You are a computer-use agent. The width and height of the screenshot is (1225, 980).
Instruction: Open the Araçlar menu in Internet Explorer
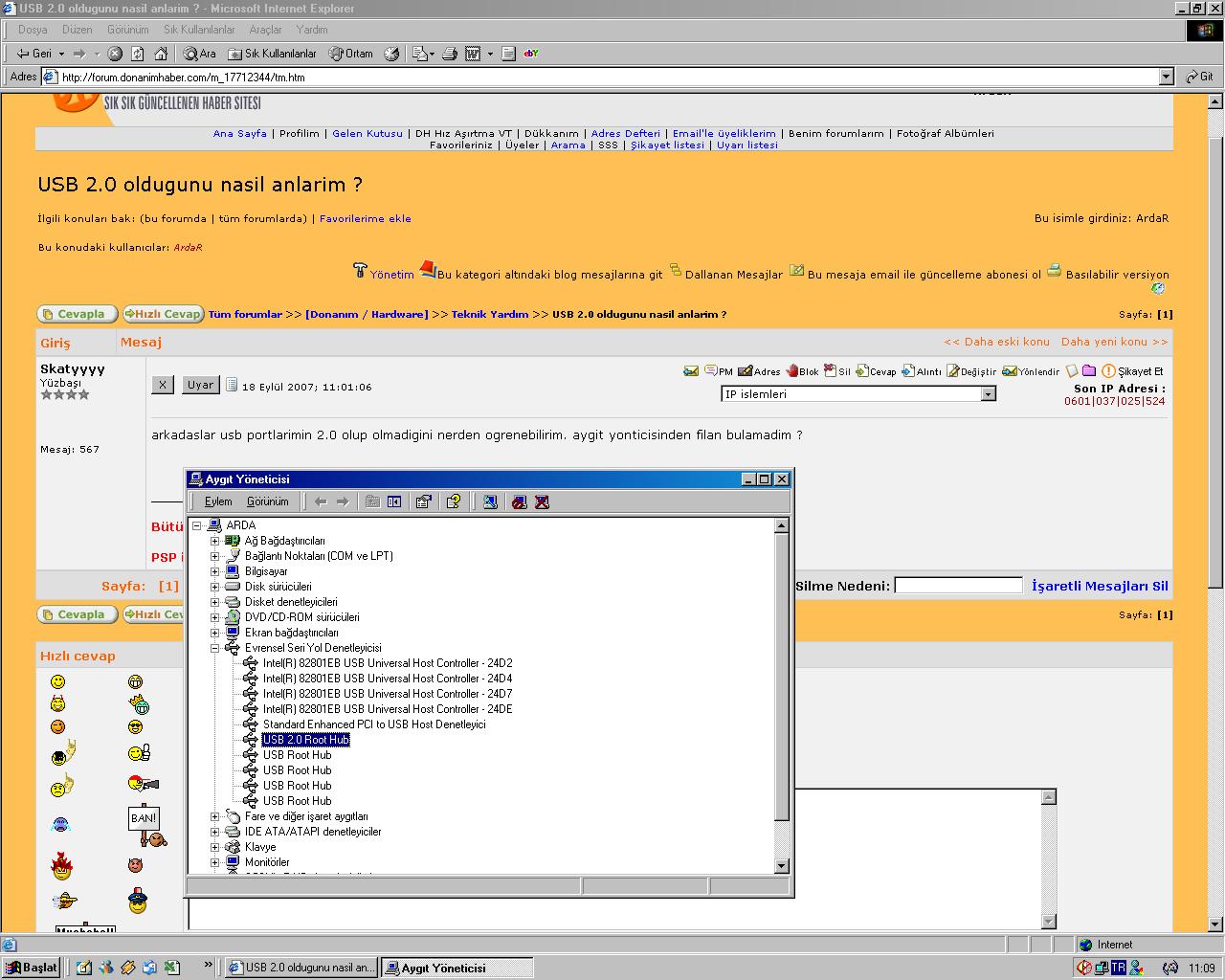[x=266, y=30]
